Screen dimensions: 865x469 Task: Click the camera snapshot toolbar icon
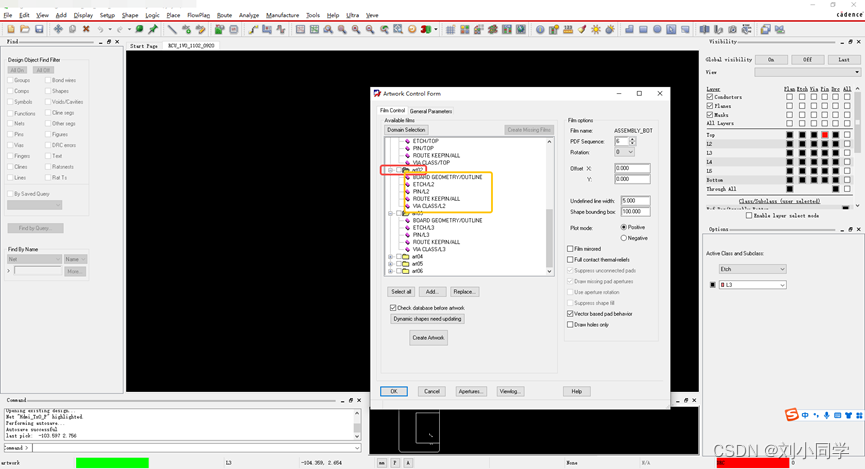click(733, 29)
